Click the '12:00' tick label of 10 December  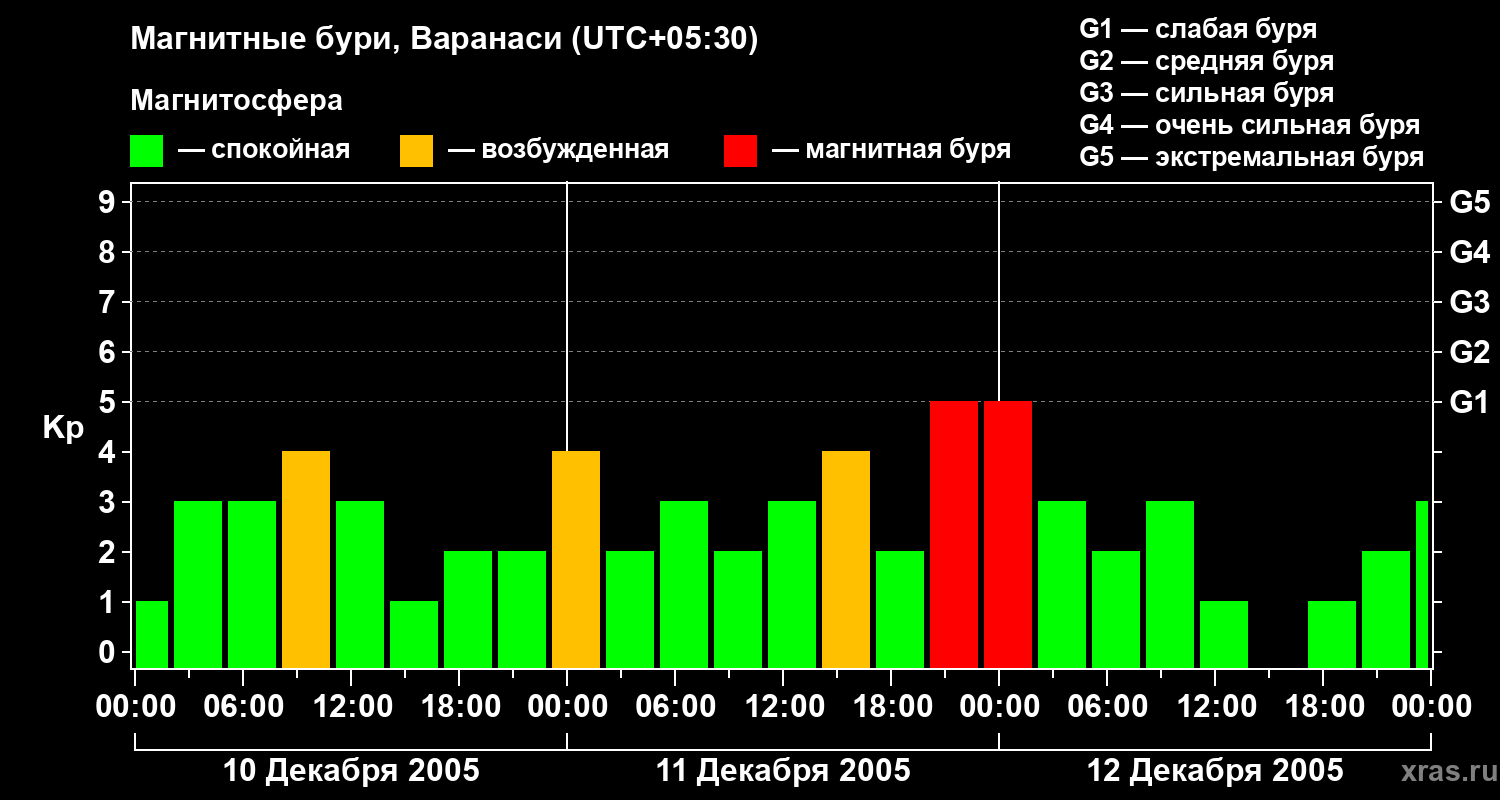352,707
